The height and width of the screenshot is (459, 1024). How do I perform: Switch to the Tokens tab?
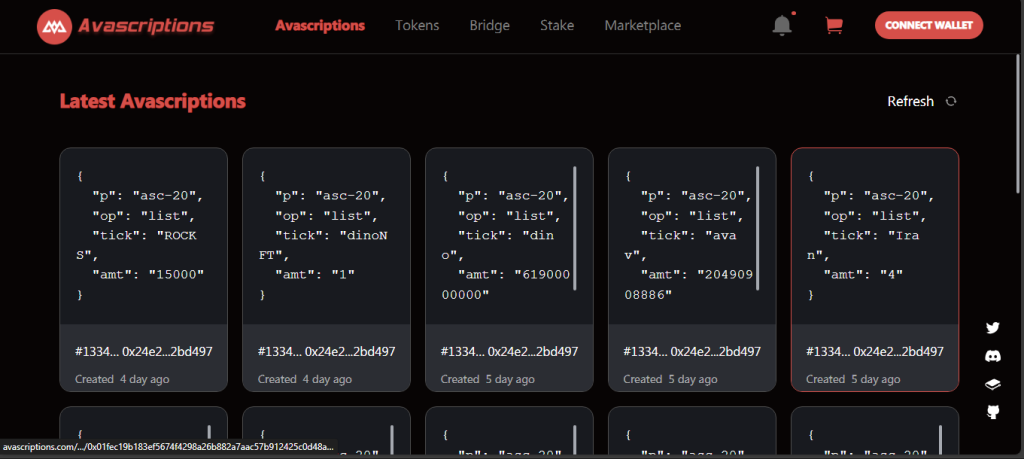click(417, 26)
